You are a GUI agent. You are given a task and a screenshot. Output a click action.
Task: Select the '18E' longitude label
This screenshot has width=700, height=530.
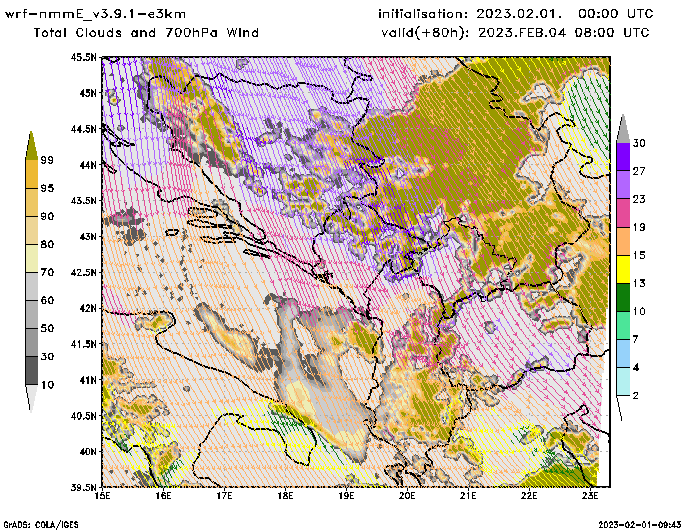click(285, 496)
